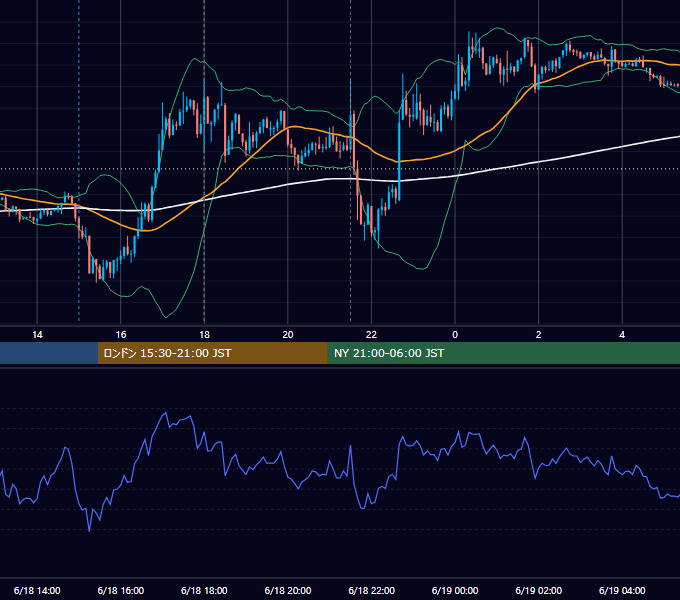
Task: Click the NY 21:00-06:00 JST session bar
Action: point(503,353)
